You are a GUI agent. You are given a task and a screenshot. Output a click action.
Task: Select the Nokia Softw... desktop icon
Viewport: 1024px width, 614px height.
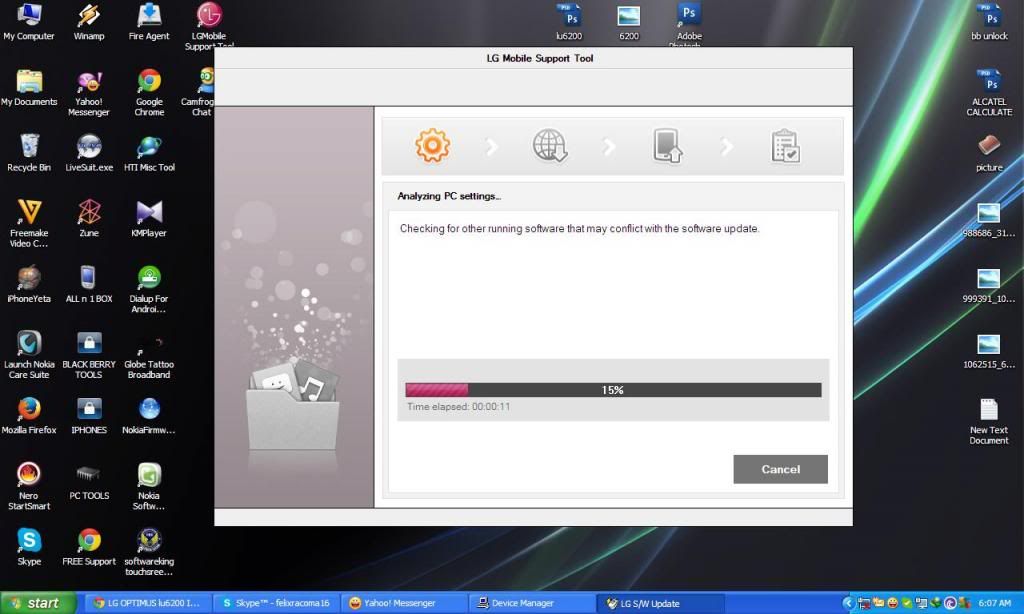(149, 486)
